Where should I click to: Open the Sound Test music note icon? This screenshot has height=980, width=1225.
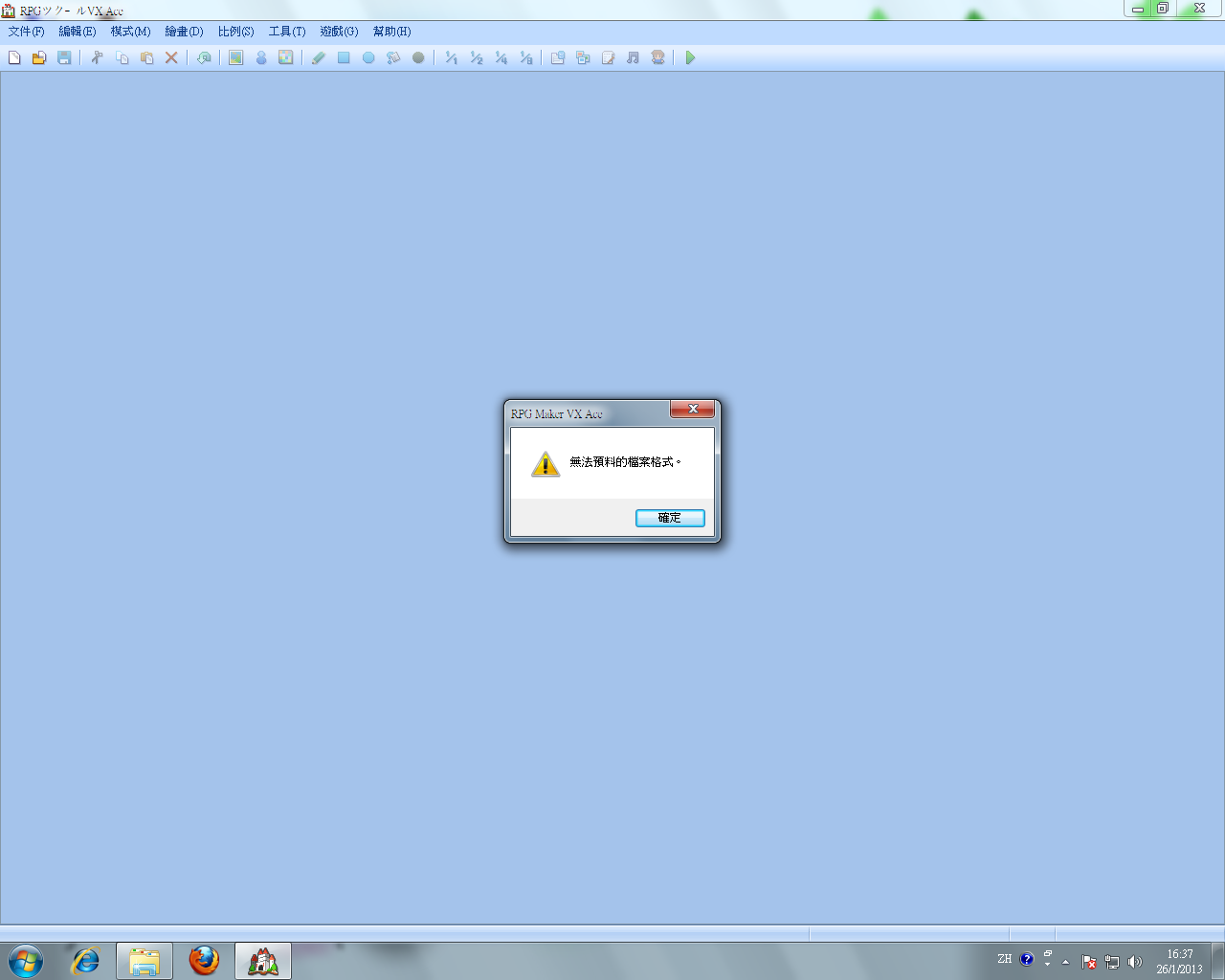pos(633,58)
